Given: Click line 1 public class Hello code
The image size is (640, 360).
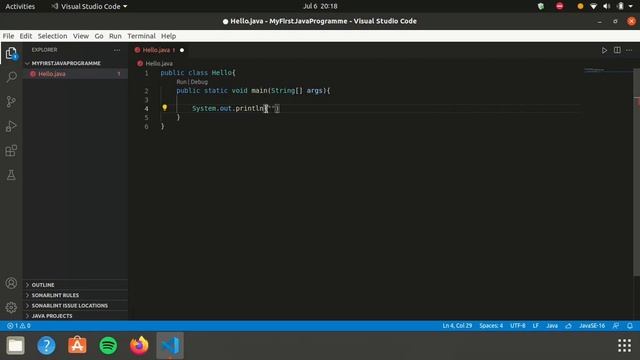Looking at the screenshot, I should 198,73.
